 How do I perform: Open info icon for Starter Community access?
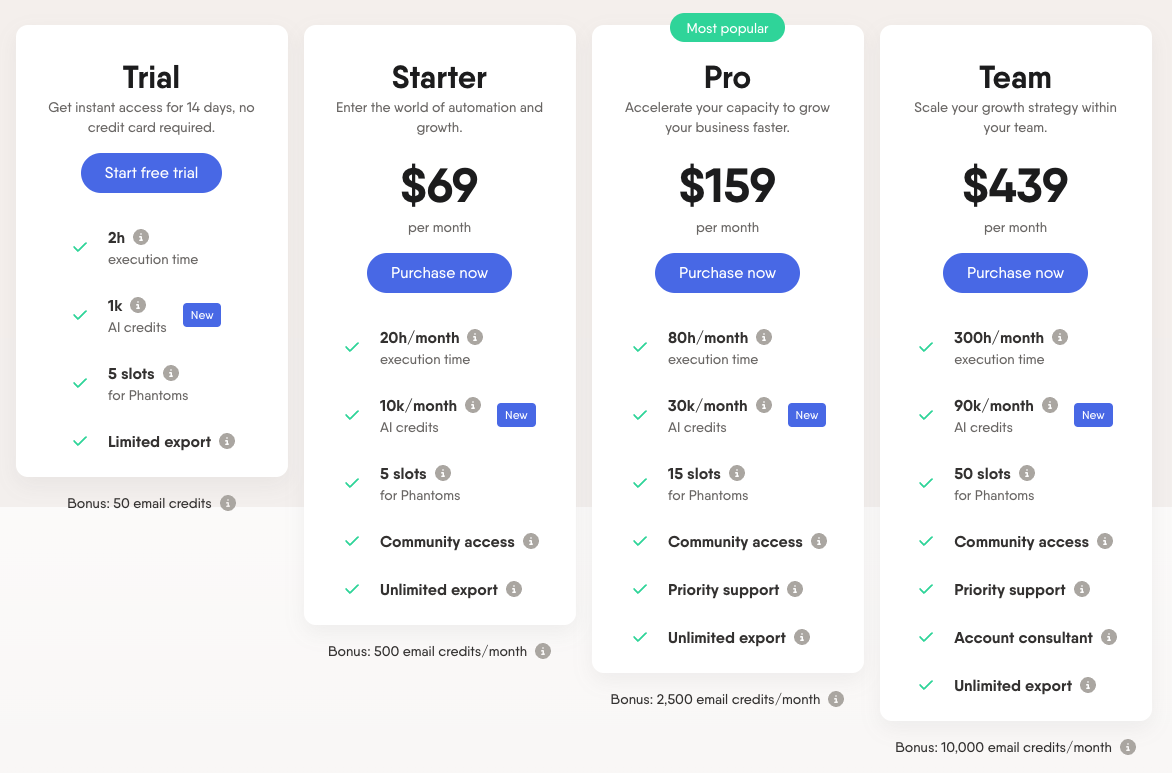[531, 541]
